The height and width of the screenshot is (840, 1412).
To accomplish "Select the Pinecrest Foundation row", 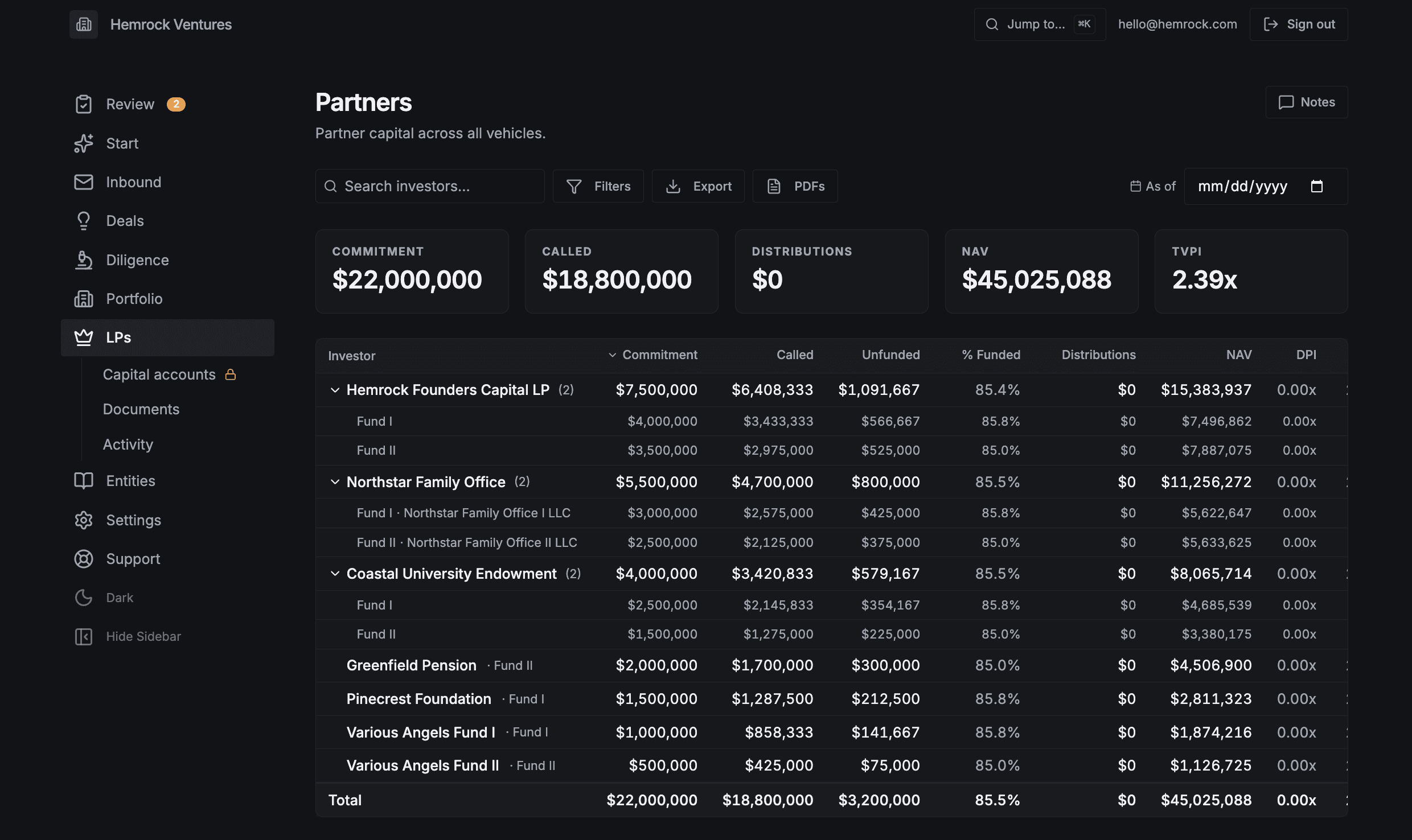I will point(832,699).
